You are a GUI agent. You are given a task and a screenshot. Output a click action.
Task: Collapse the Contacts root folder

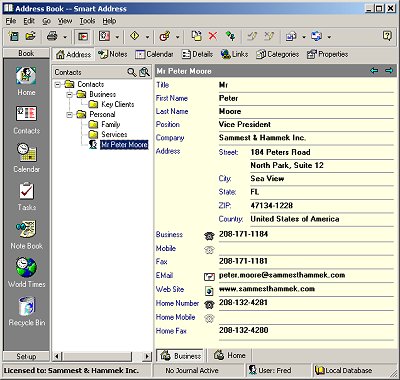tap(58, 85)
